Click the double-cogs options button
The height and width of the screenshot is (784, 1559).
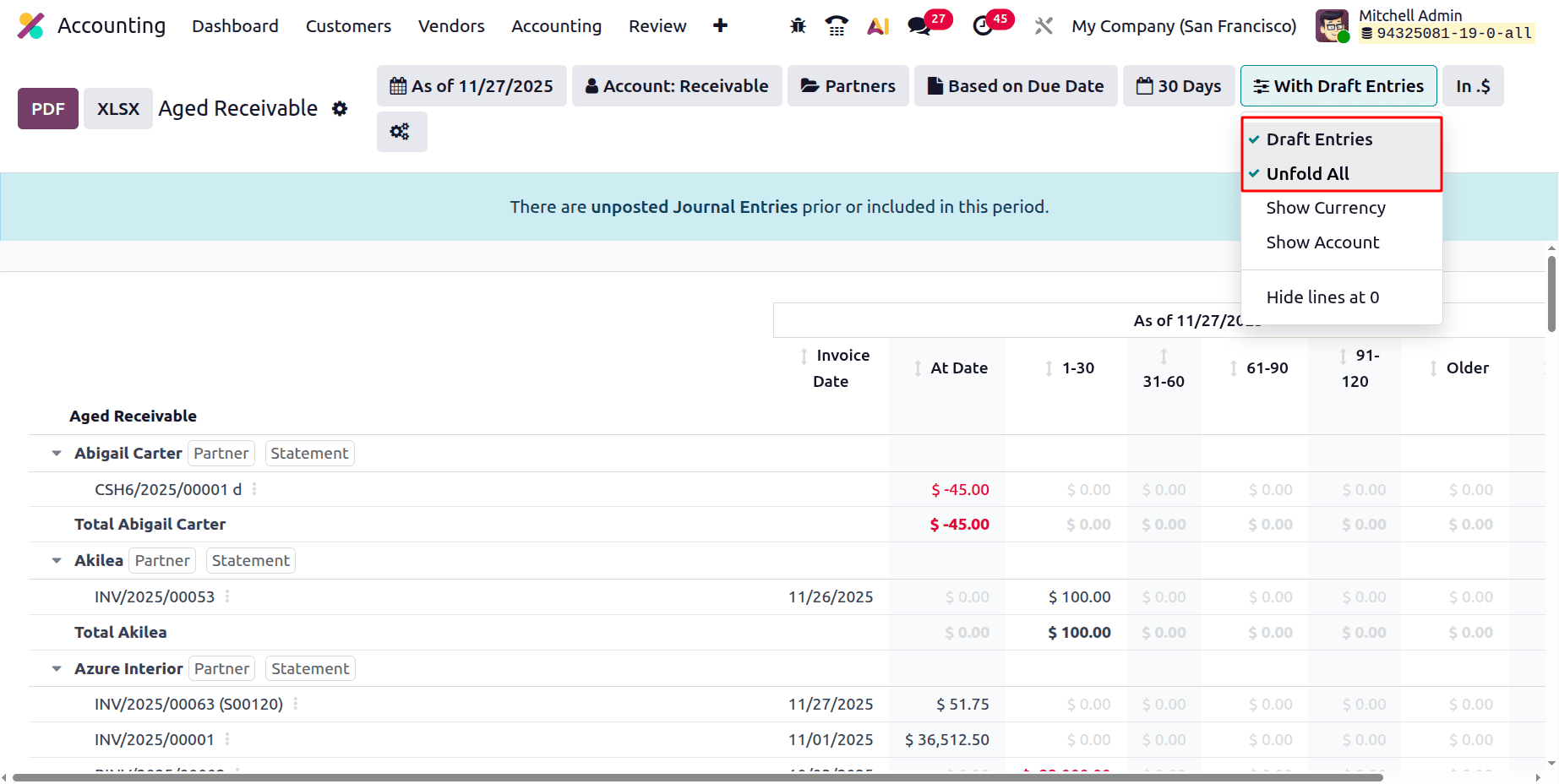click(x=401, y=132)
